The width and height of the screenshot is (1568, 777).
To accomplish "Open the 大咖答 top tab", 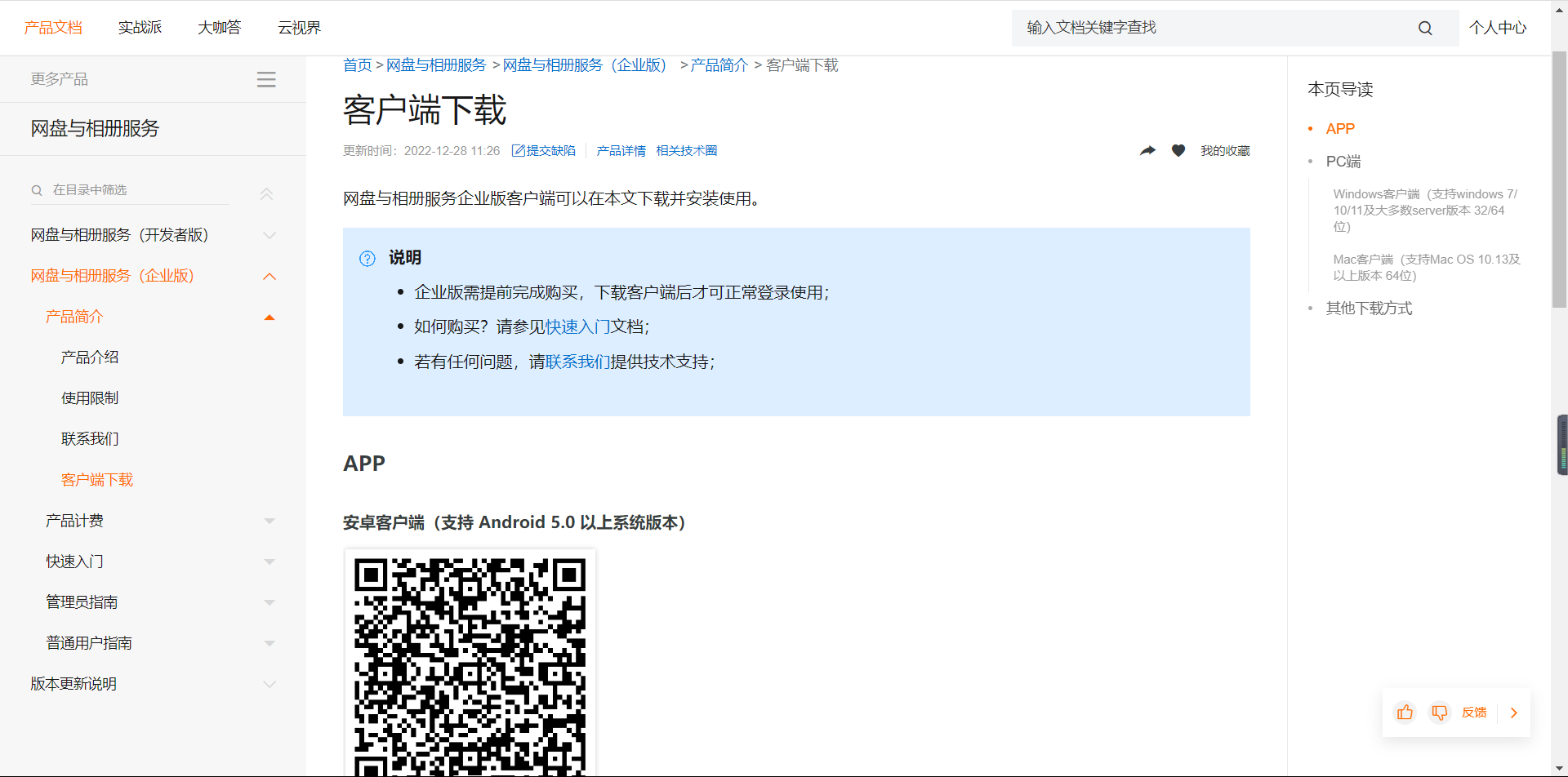I will [220, 28].
